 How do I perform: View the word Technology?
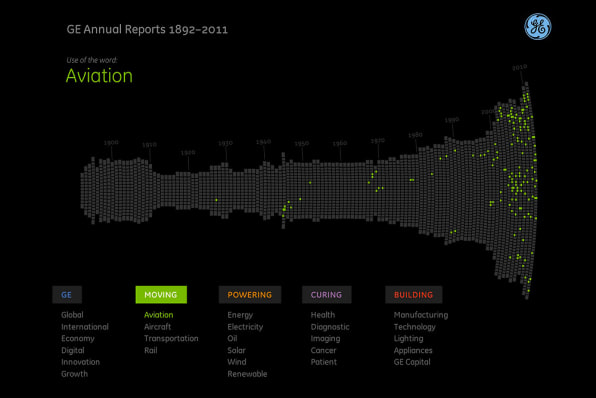(415, 327)
